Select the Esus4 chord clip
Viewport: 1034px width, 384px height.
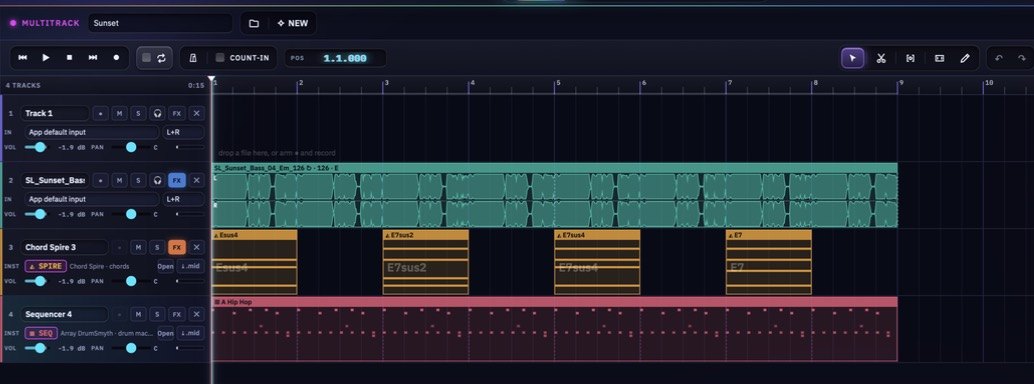255,262
